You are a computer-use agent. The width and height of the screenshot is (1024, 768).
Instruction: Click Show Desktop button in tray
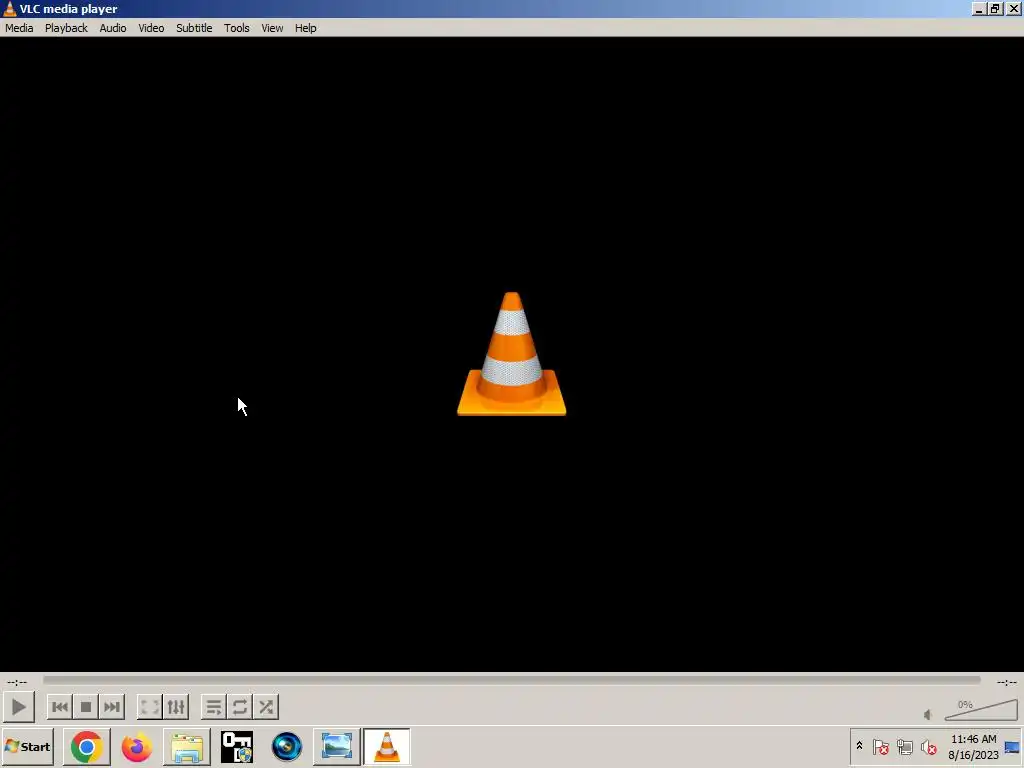1012,746
